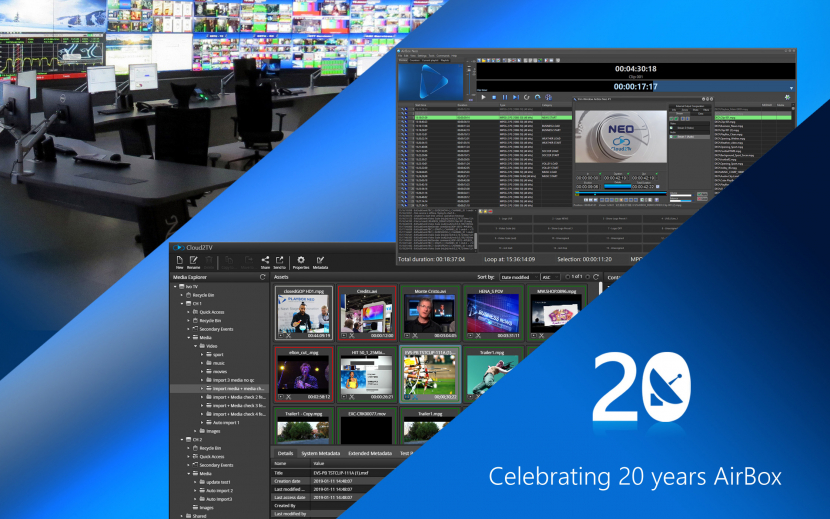830x519 pixels.
Task: Click the Delete trash icon in Cloud2TV toolbar
Action: point(209,260)
